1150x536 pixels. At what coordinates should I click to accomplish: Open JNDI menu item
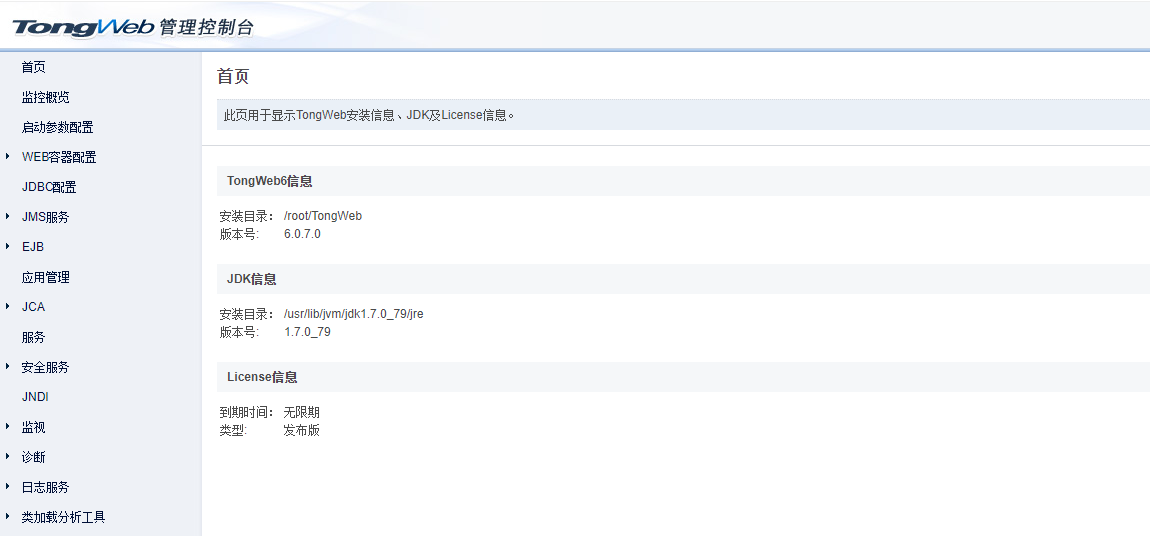(35, 397)
